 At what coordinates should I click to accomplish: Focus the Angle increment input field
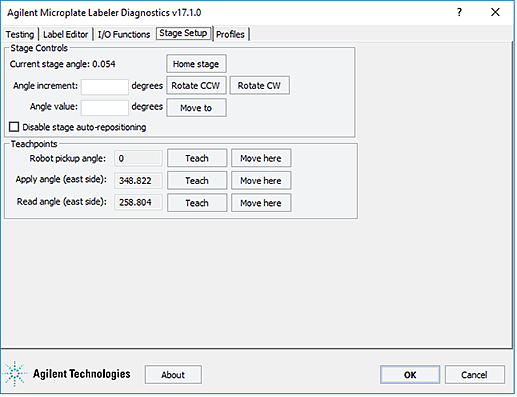tap(105, 87)
